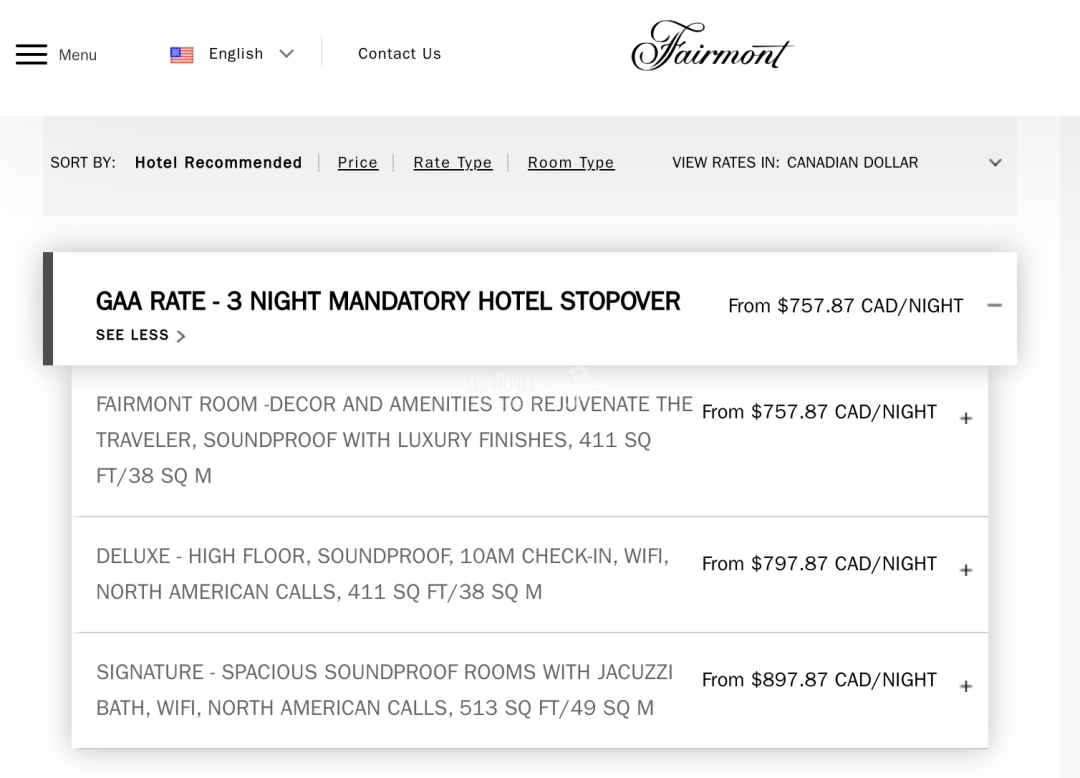Screen dimensions: 1080x778
Task: Collapse GAA Rate section with minus icon
Action: pyautogui.click(x=995, y=305)
